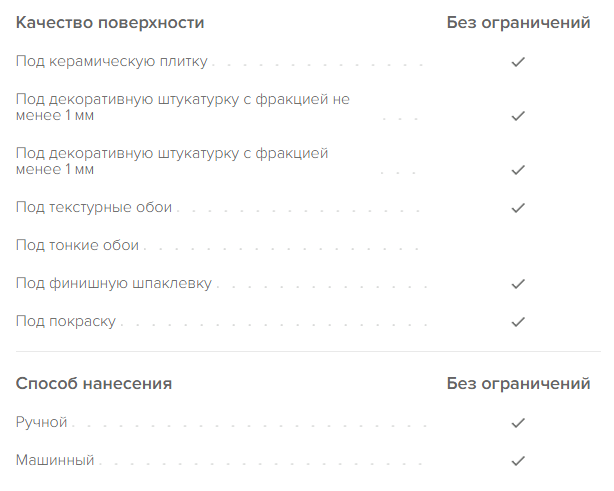Click the checkmark for 'Под покраску'

(x=518, y=322)
